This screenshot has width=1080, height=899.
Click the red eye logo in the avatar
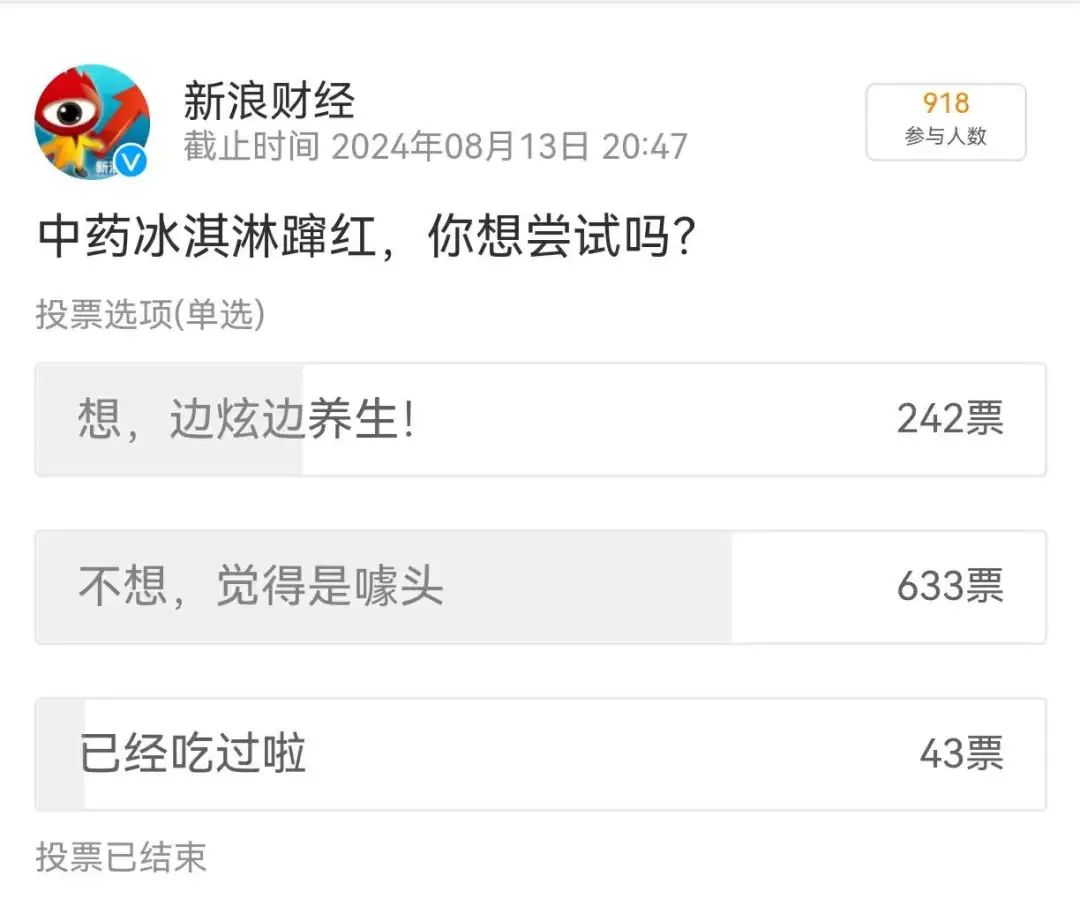(x=68, y=112)
